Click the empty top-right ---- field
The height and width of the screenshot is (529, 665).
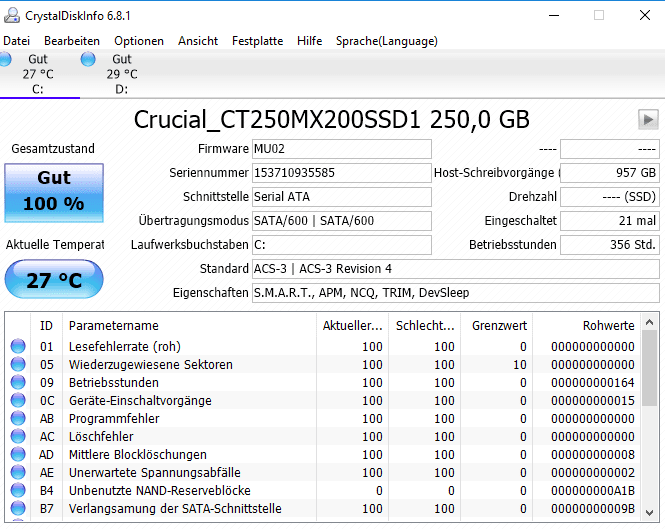pos(609,149)
